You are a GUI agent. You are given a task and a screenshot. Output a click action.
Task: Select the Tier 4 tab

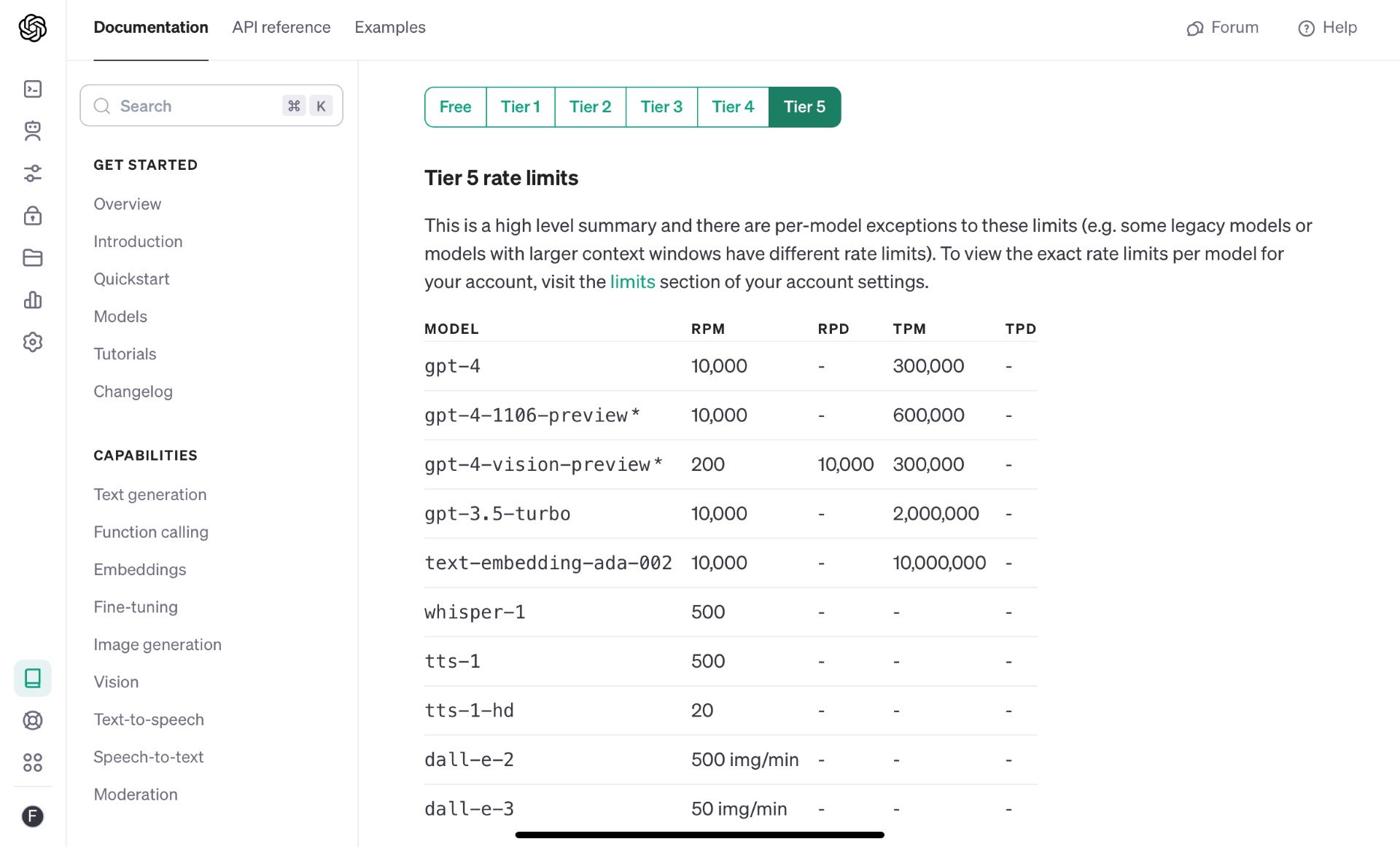(733, 107)
